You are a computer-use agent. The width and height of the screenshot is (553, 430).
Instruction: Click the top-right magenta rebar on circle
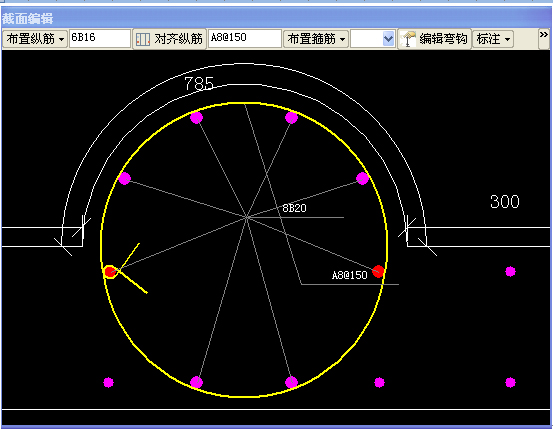(291, 117)
